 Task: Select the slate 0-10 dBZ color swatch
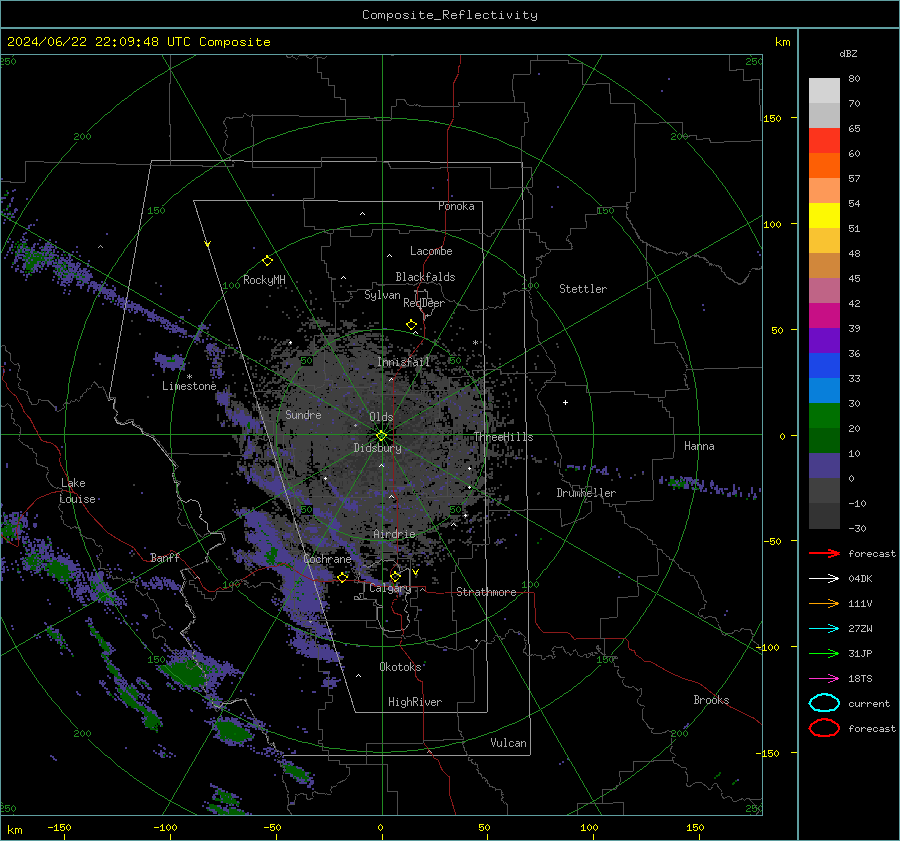pyautogui.click(x=824, y=466)
